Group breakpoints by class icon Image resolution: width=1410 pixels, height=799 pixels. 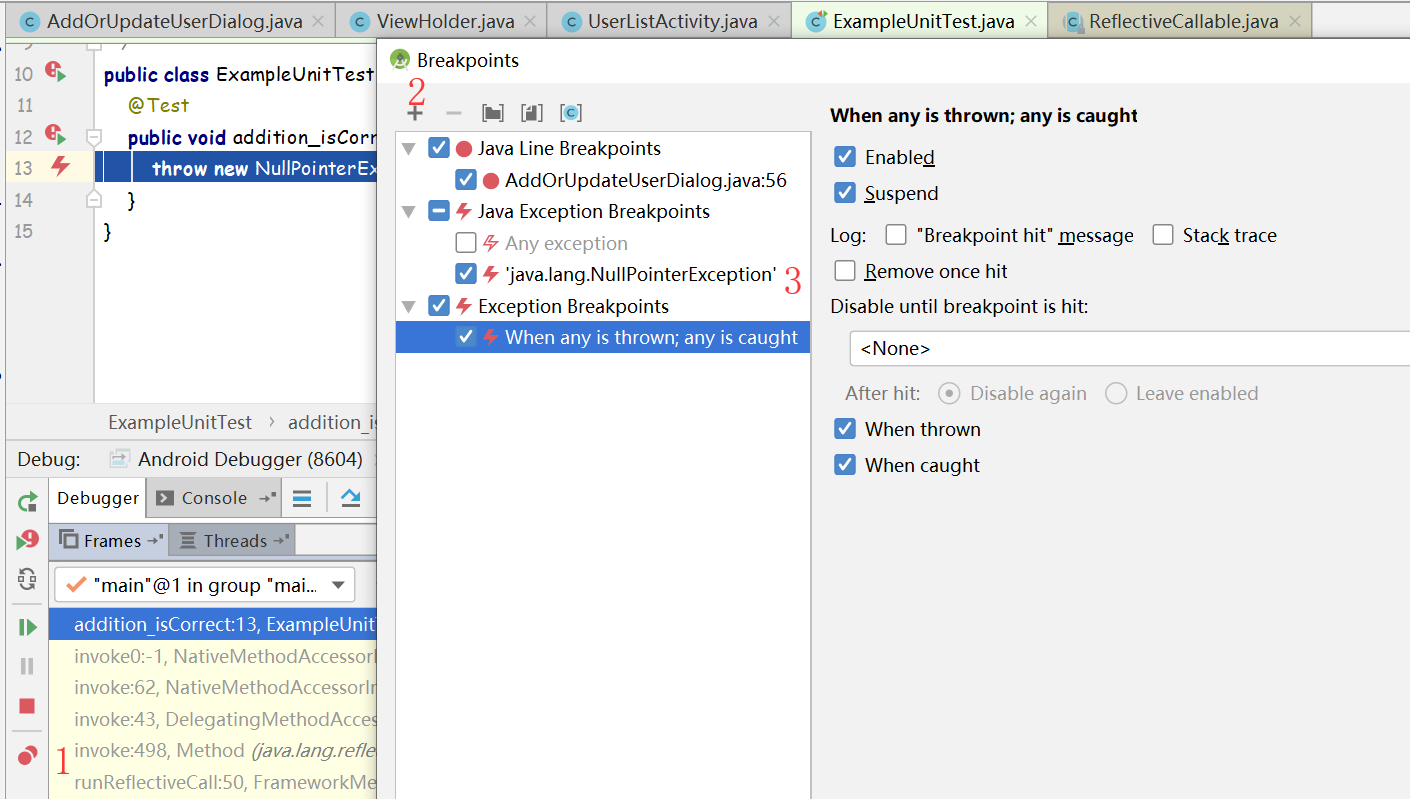tap(571, 113)
